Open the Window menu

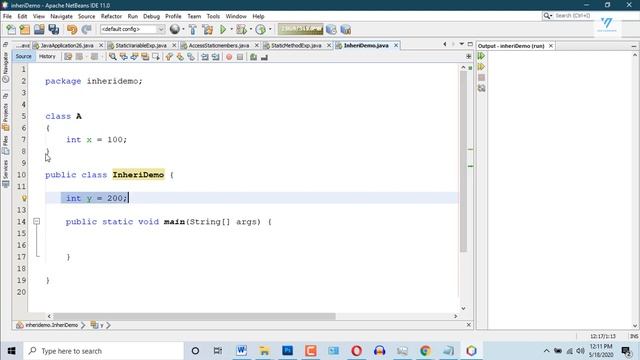pos(236,16)
